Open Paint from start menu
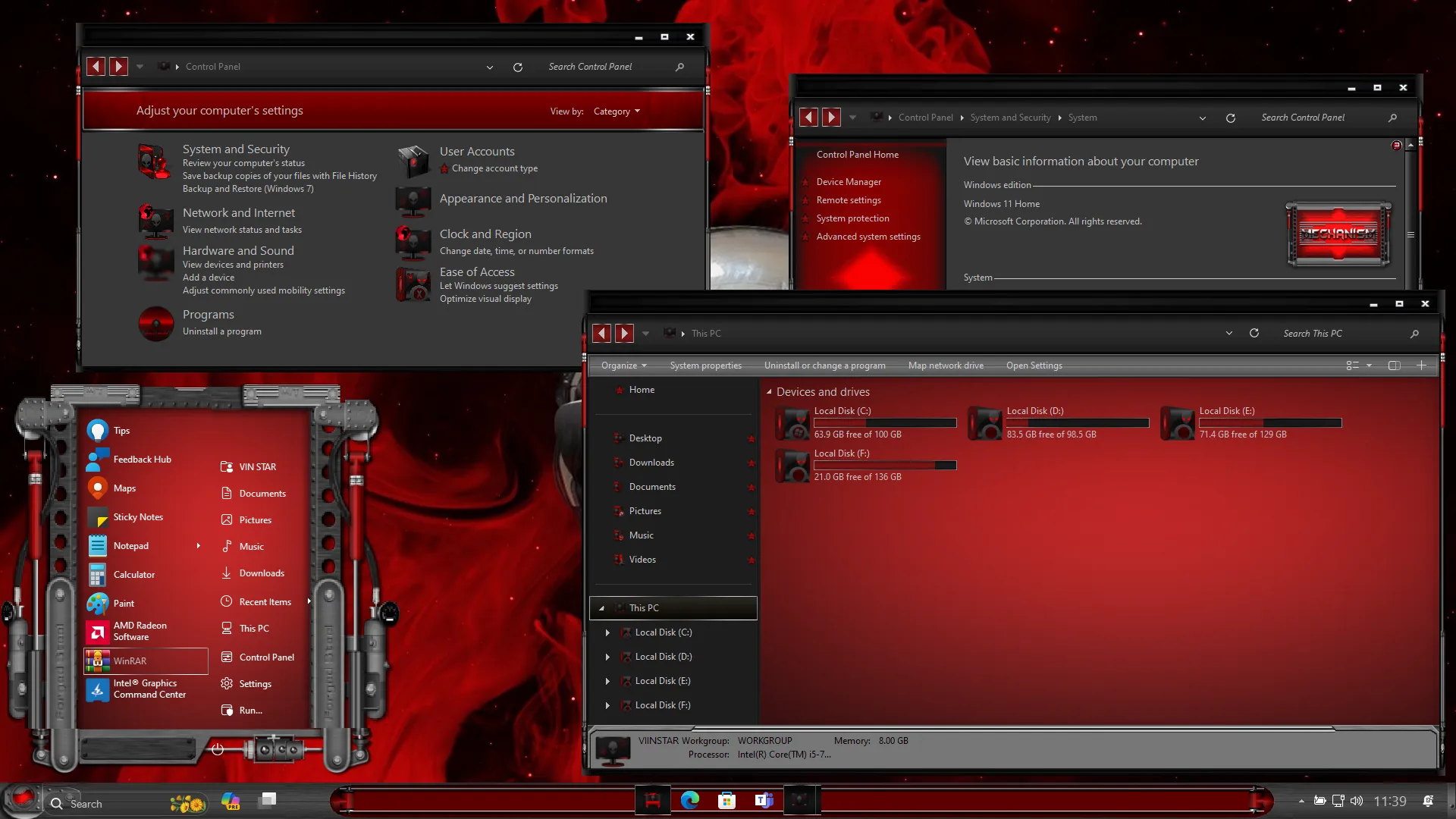The image size is (1456, 819). [110, 604]
